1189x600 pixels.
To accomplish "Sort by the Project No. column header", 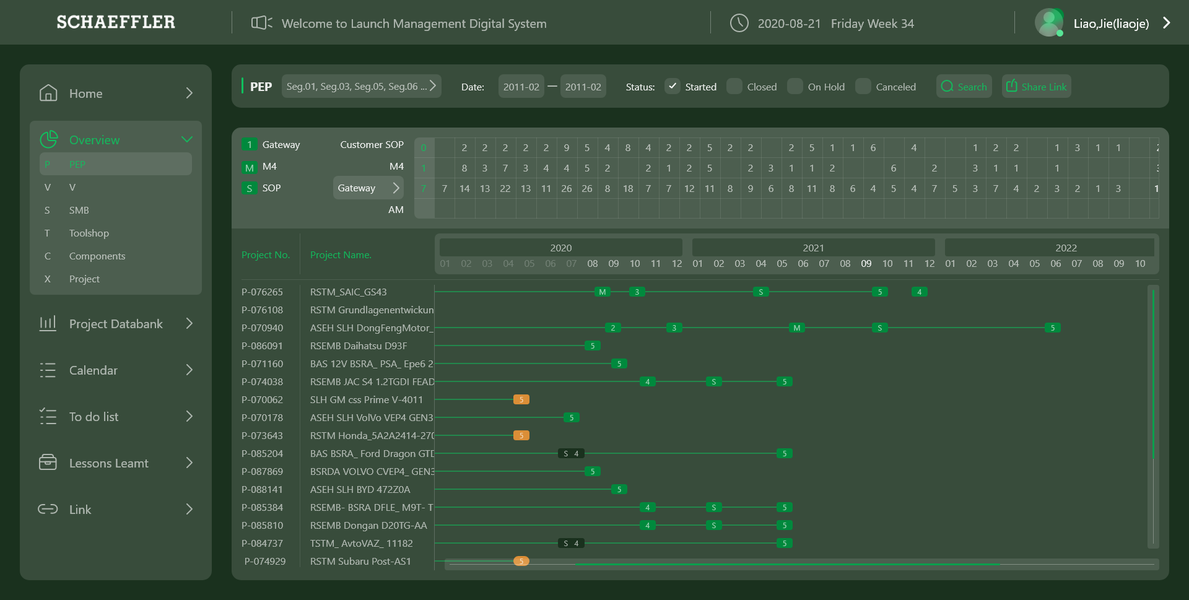I will [265, 255].
